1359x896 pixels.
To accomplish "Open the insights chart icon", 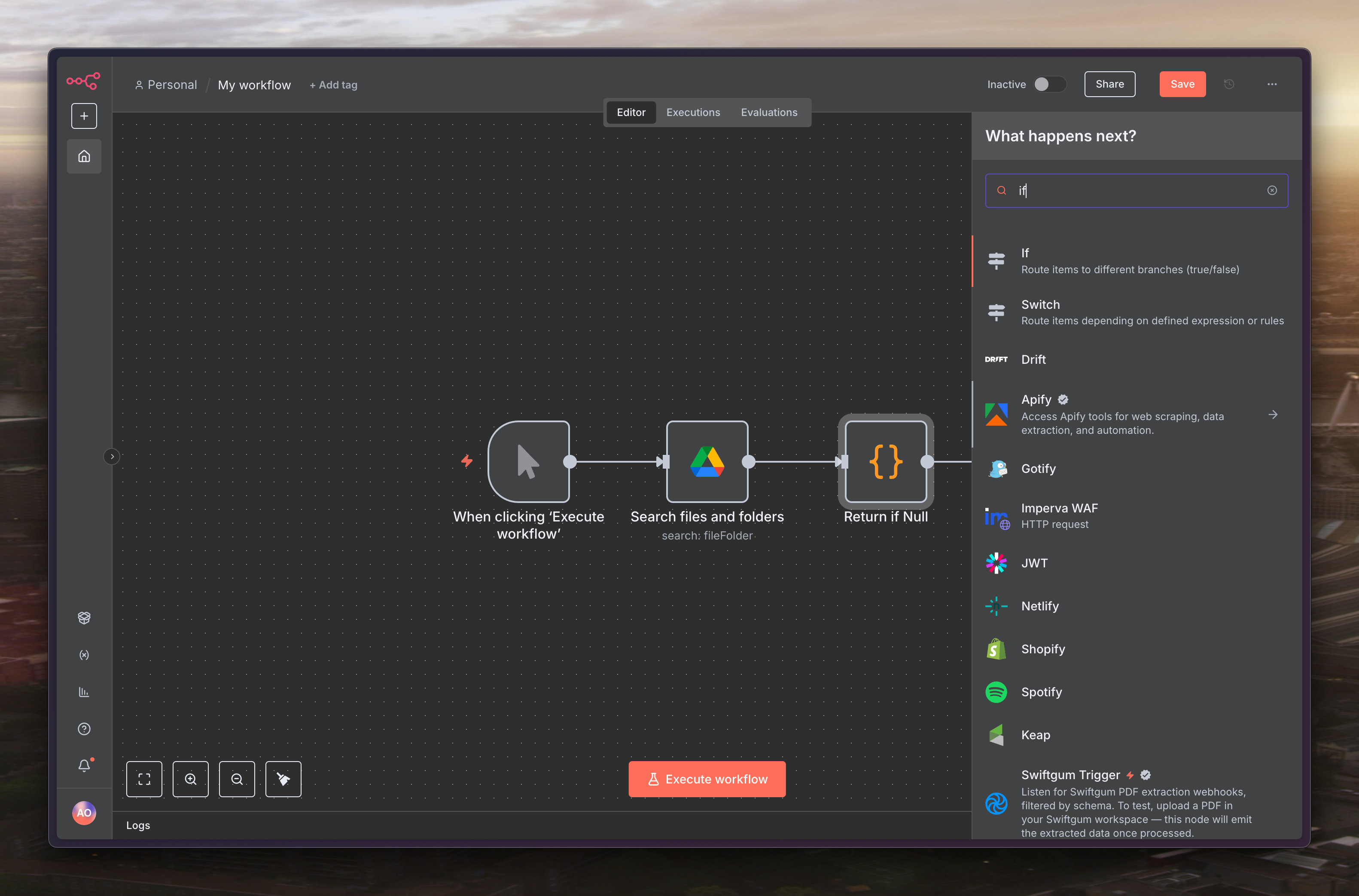I will 84,692.
